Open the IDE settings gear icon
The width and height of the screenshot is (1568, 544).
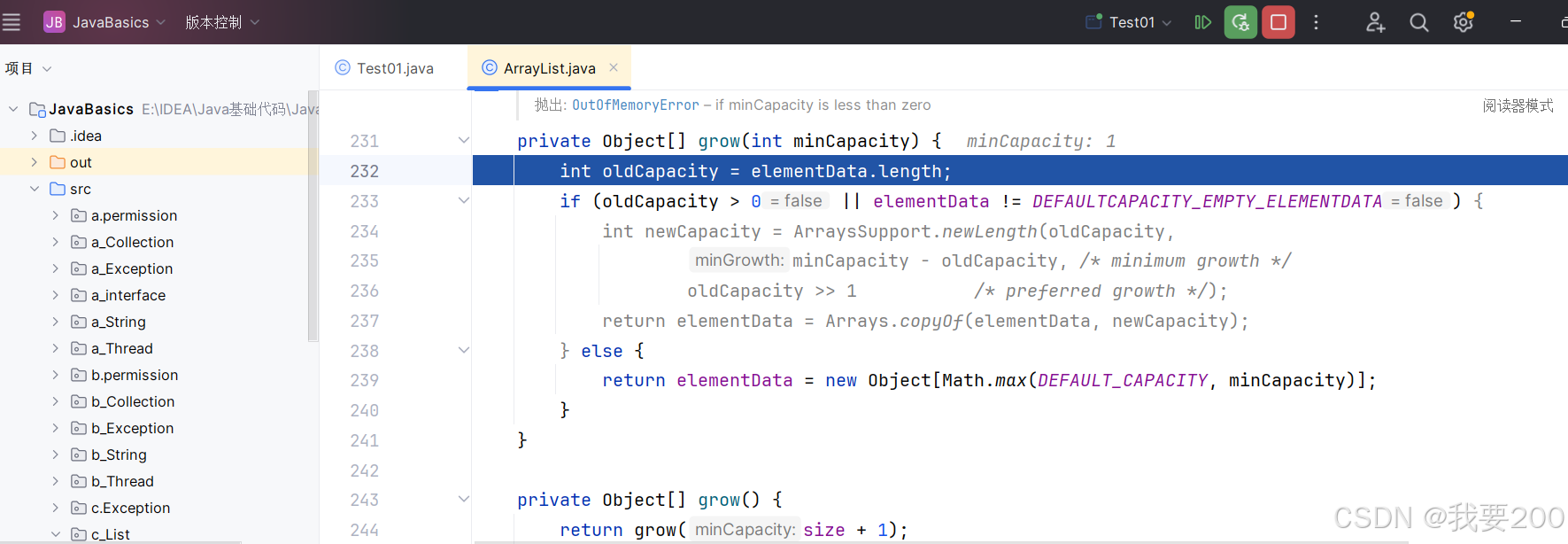(1464, 22)
